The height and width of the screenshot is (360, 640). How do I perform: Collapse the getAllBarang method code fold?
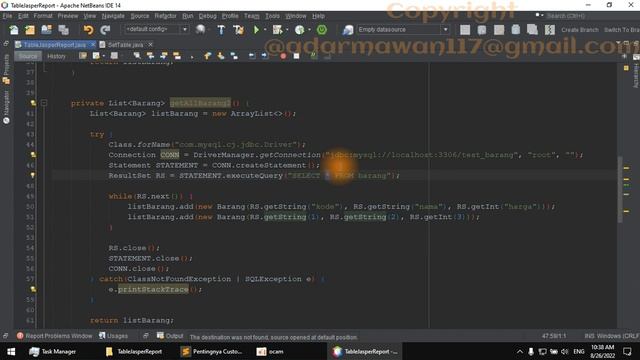coord(44,103)
